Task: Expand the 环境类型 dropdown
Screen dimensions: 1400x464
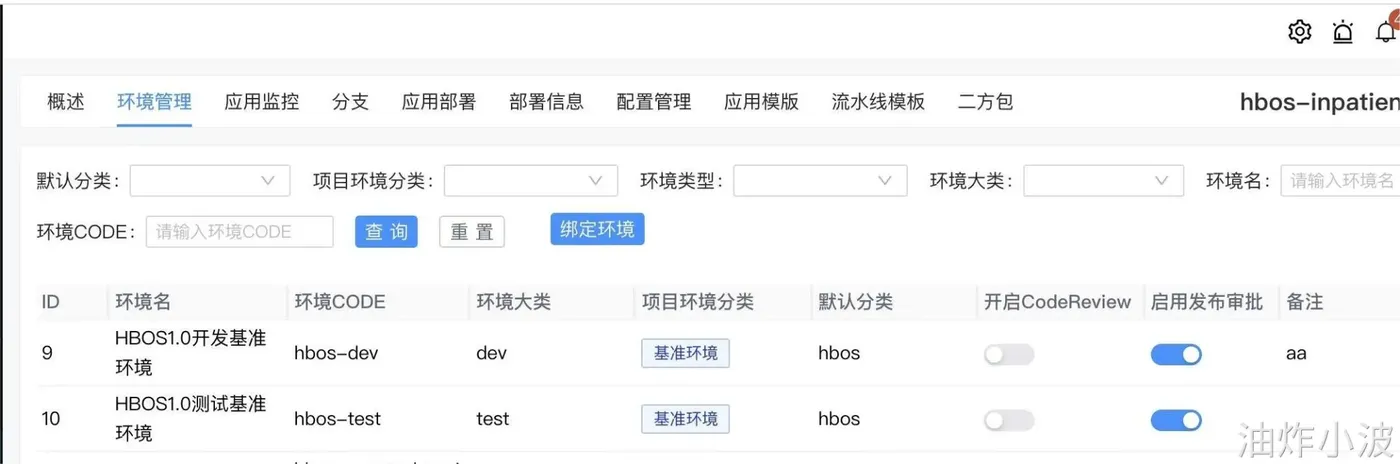Action: pyautogui.click(x=820, y=181)
